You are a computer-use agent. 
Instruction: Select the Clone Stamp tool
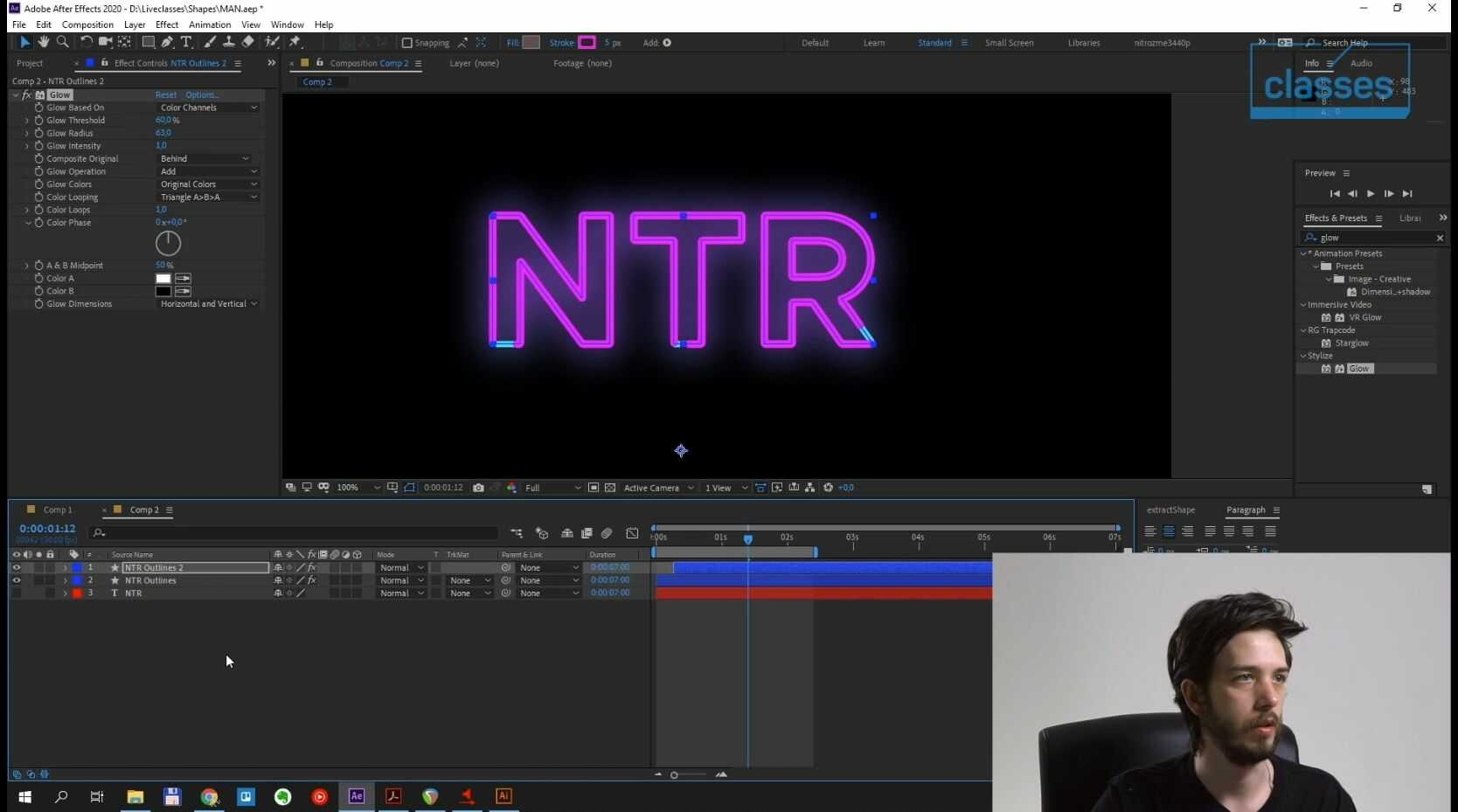coord(228,42)
